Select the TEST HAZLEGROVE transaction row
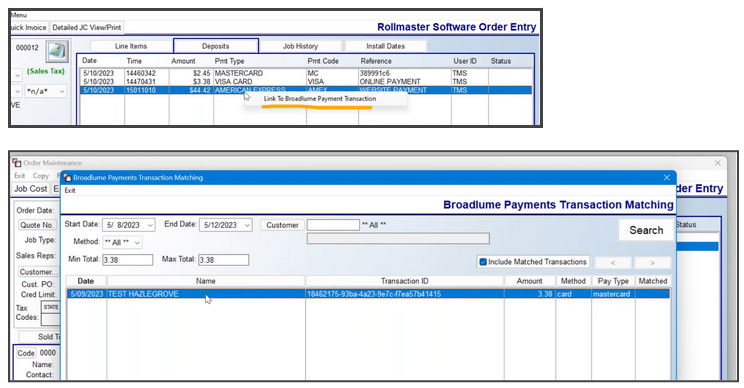744x388 pixels. (368, 294)
